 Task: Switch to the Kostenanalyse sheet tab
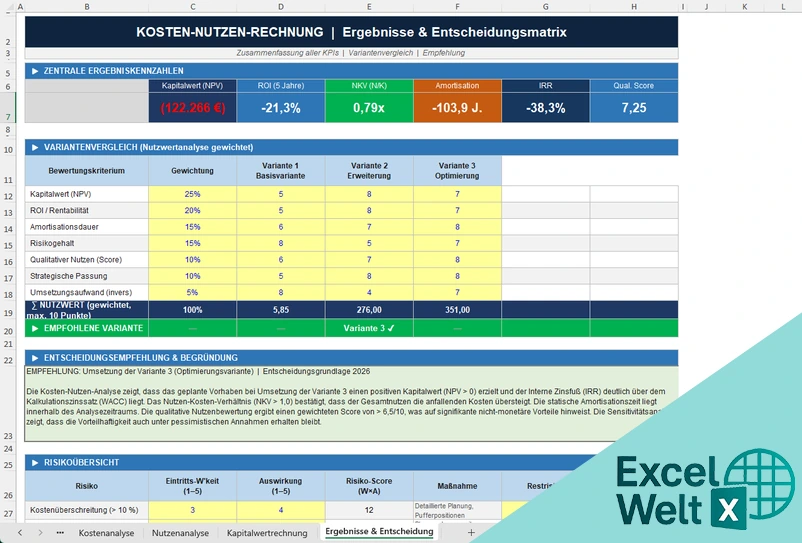pos(106,533)
